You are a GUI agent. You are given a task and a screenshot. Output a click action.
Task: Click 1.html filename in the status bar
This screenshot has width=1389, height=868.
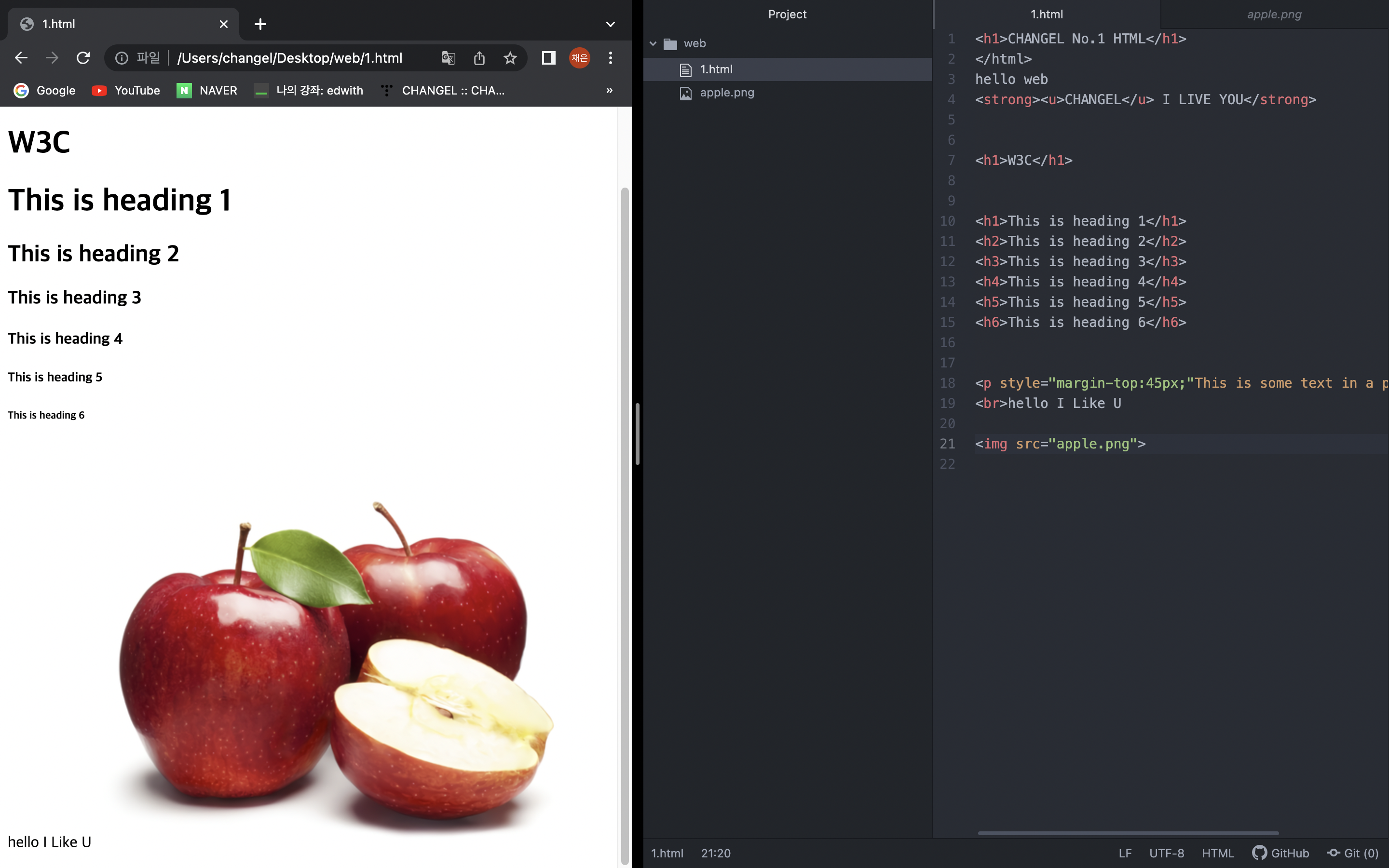pyautogui.click(x=667, y=853)
